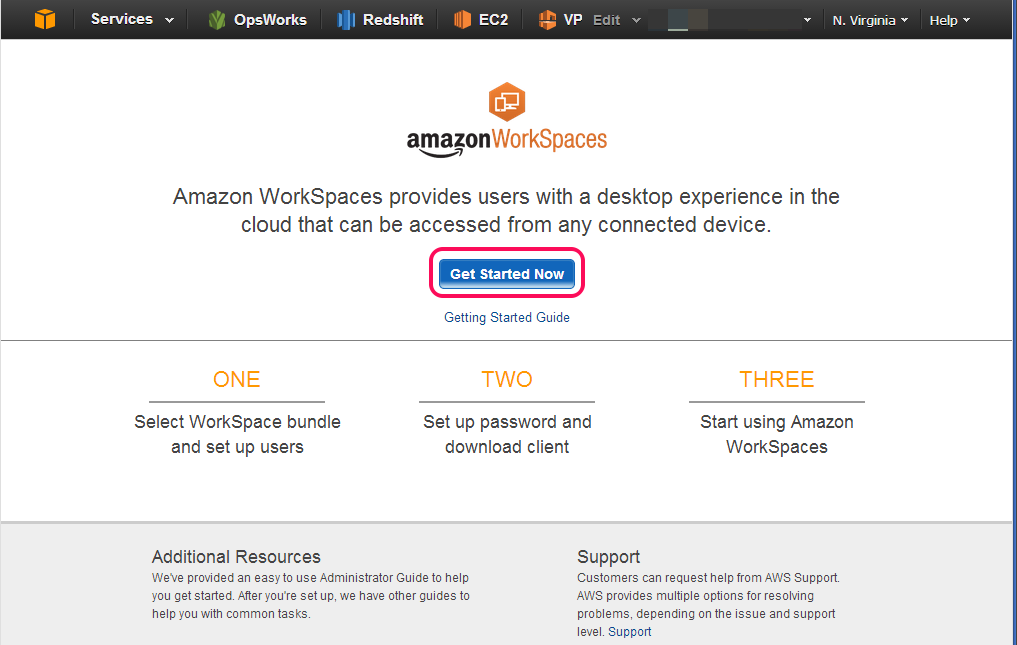Click the AWS orange cube home icon
The height and width of the screenshot is (645, 1017).
[45, 19]
